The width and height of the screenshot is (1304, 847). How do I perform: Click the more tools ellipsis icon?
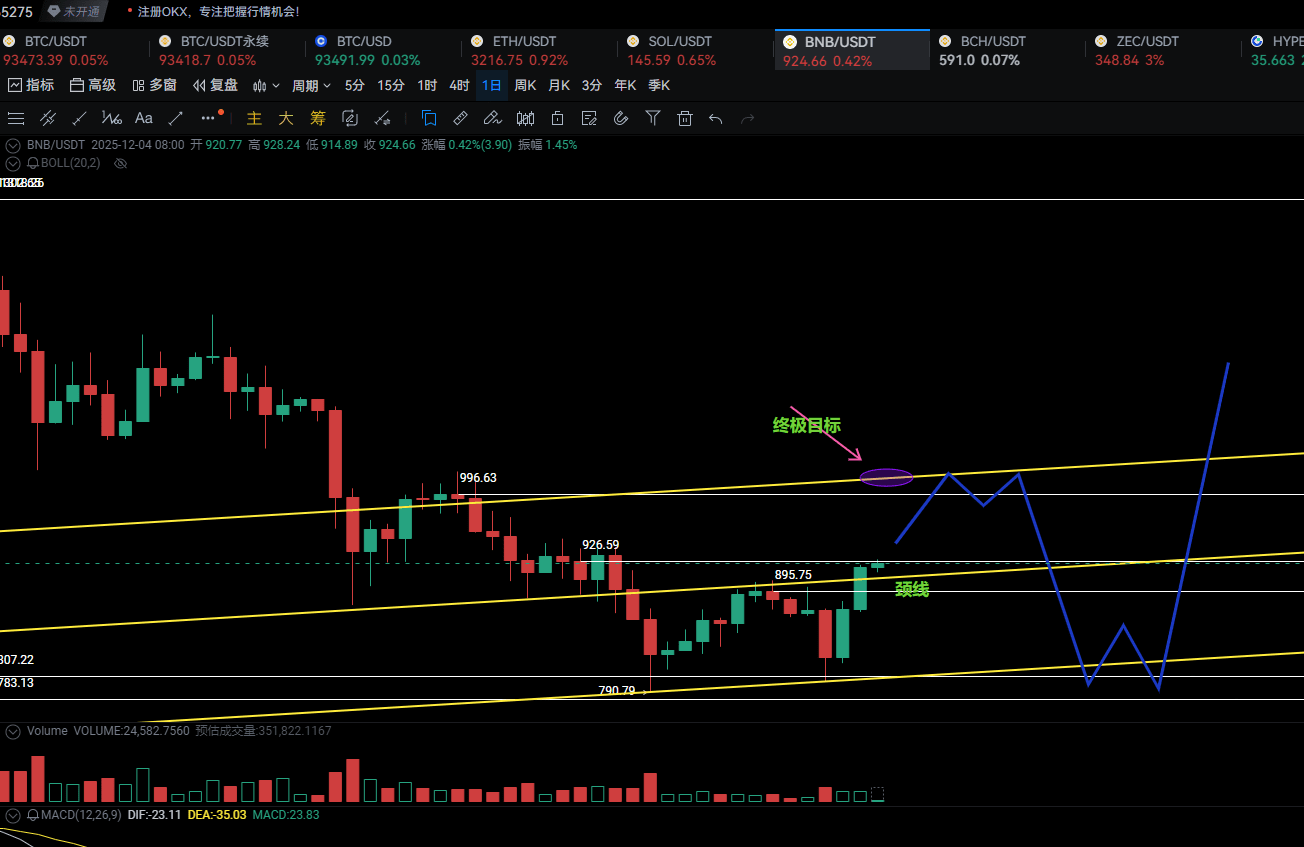pos(207,118)
